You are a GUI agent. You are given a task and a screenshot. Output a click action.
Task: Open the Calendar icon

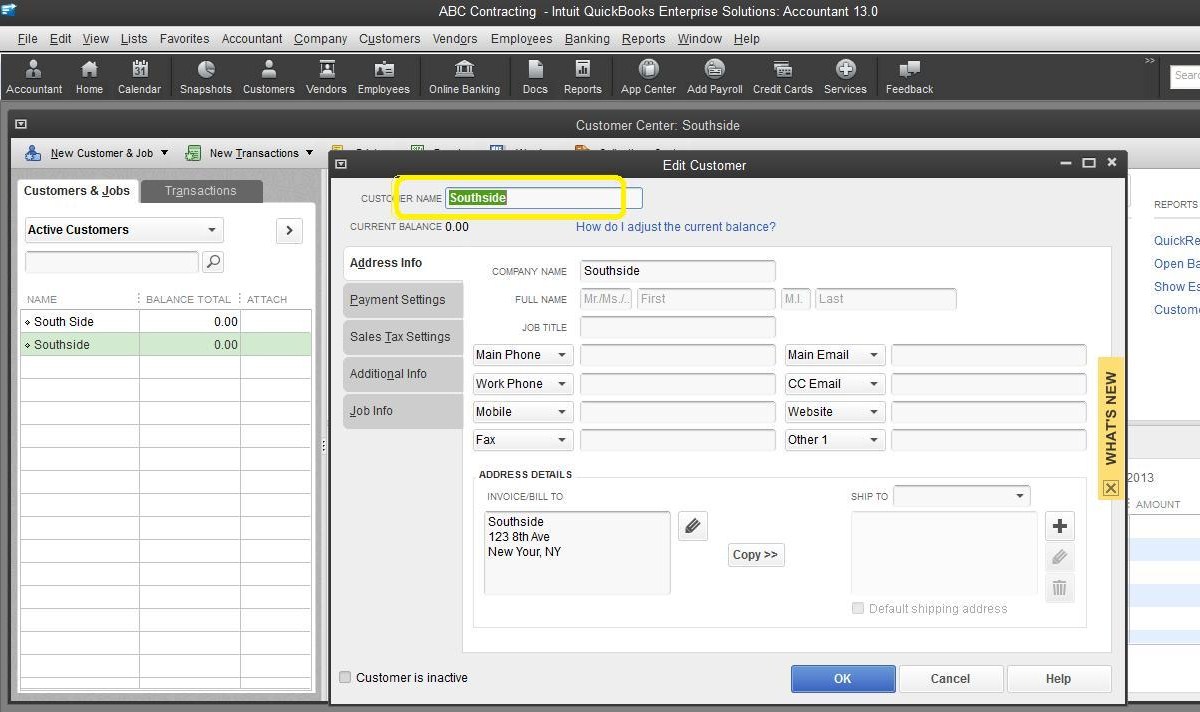coord(139,77)
